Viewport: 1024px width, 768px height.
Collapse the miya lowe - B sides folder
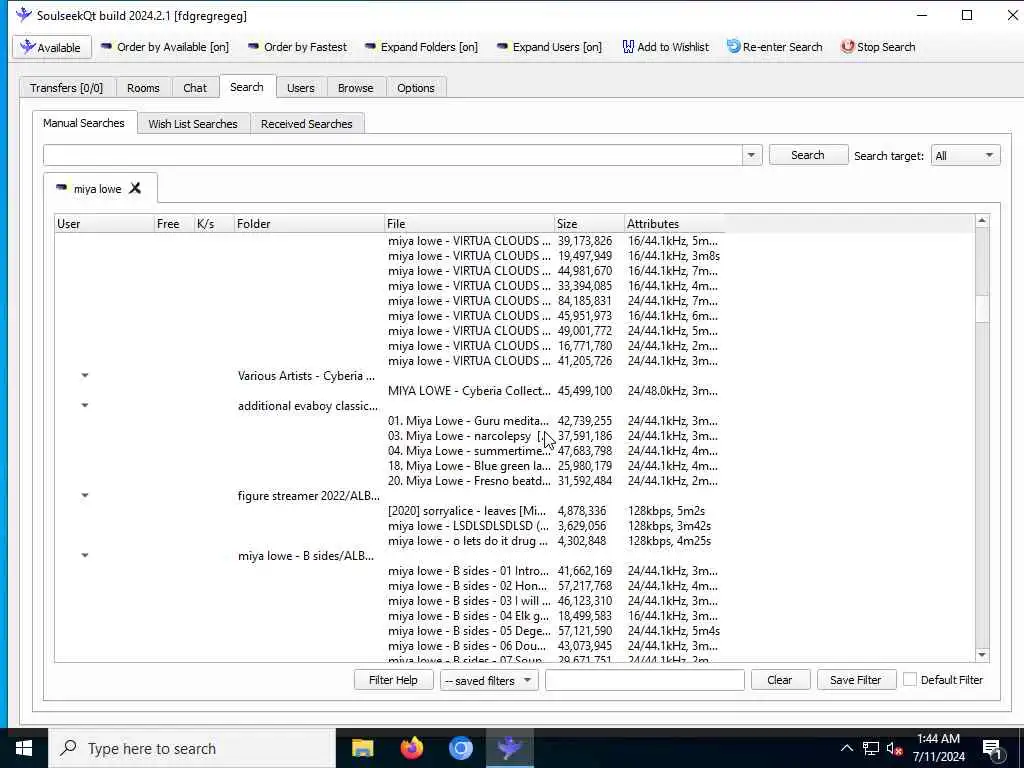pyautogui.click(x=85, y=556)
